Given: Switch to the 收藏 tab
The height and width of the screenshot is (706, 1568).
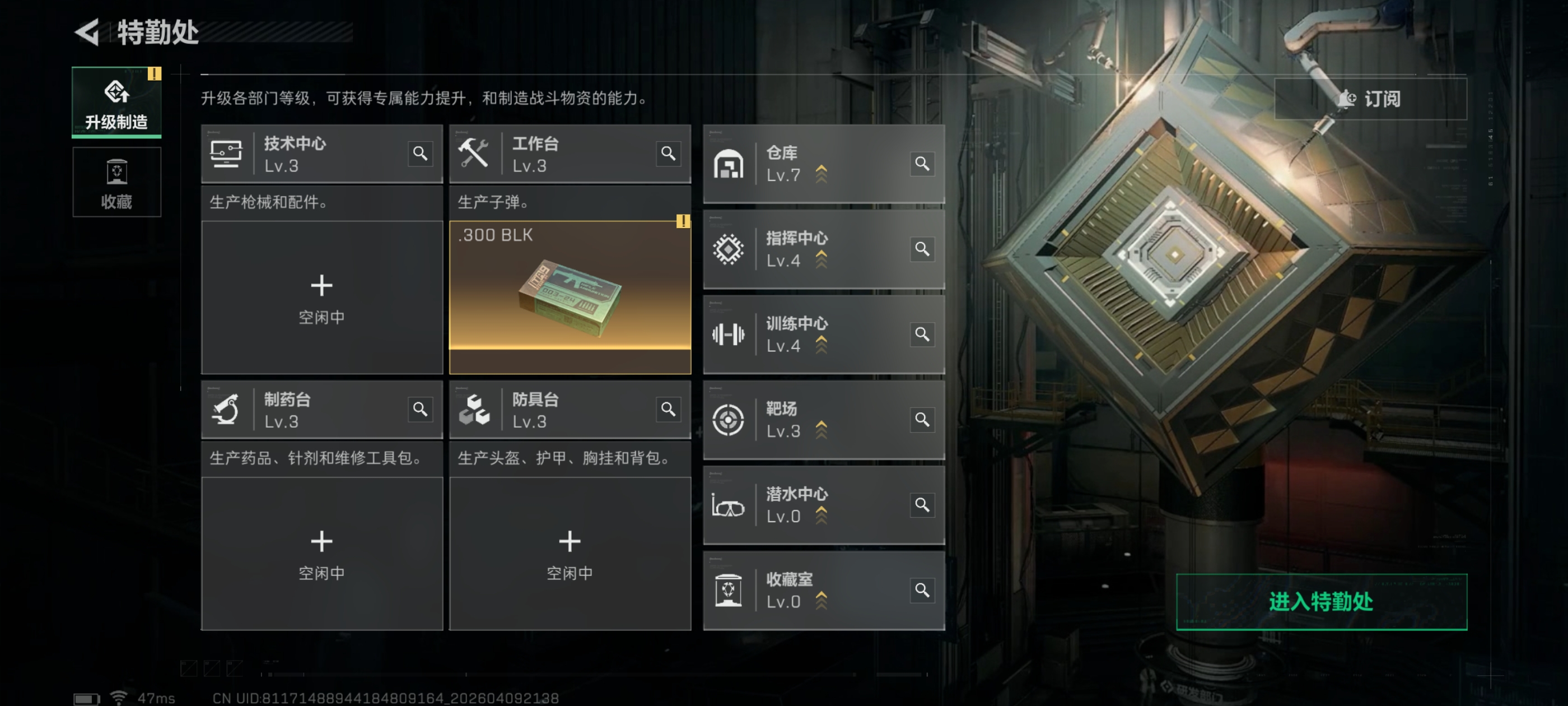Looking at the screenshot, I should (117, 182).
